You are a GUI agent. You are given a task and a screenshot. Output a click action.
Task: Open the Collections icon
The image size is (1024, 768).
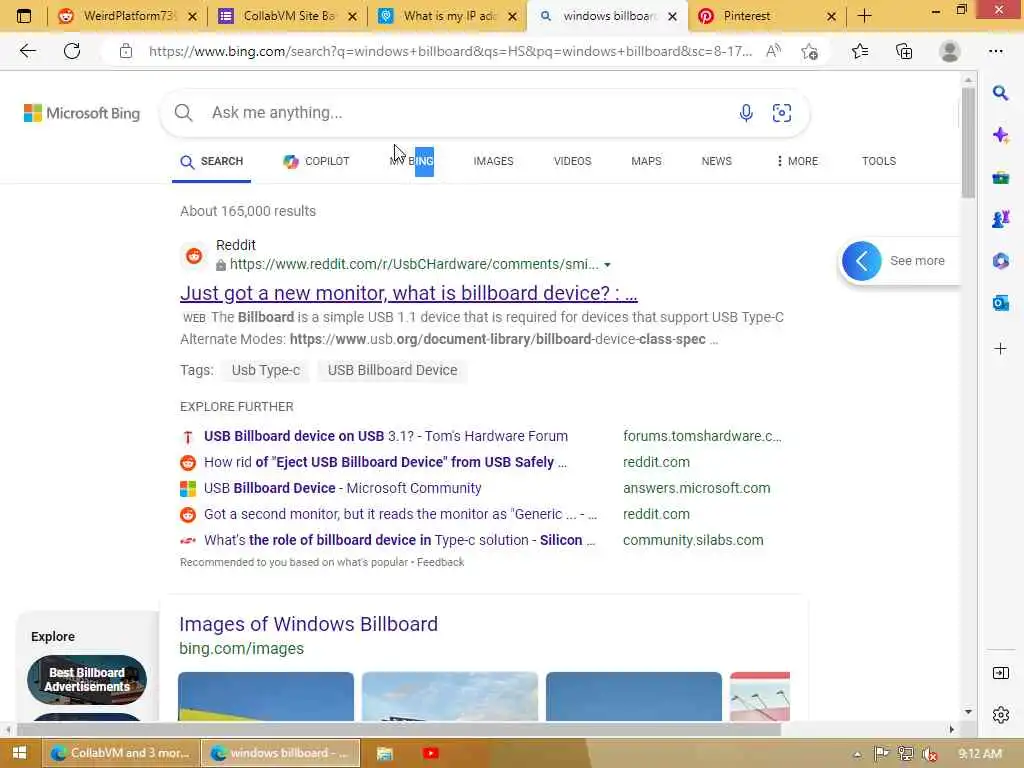tap(904, 51)
